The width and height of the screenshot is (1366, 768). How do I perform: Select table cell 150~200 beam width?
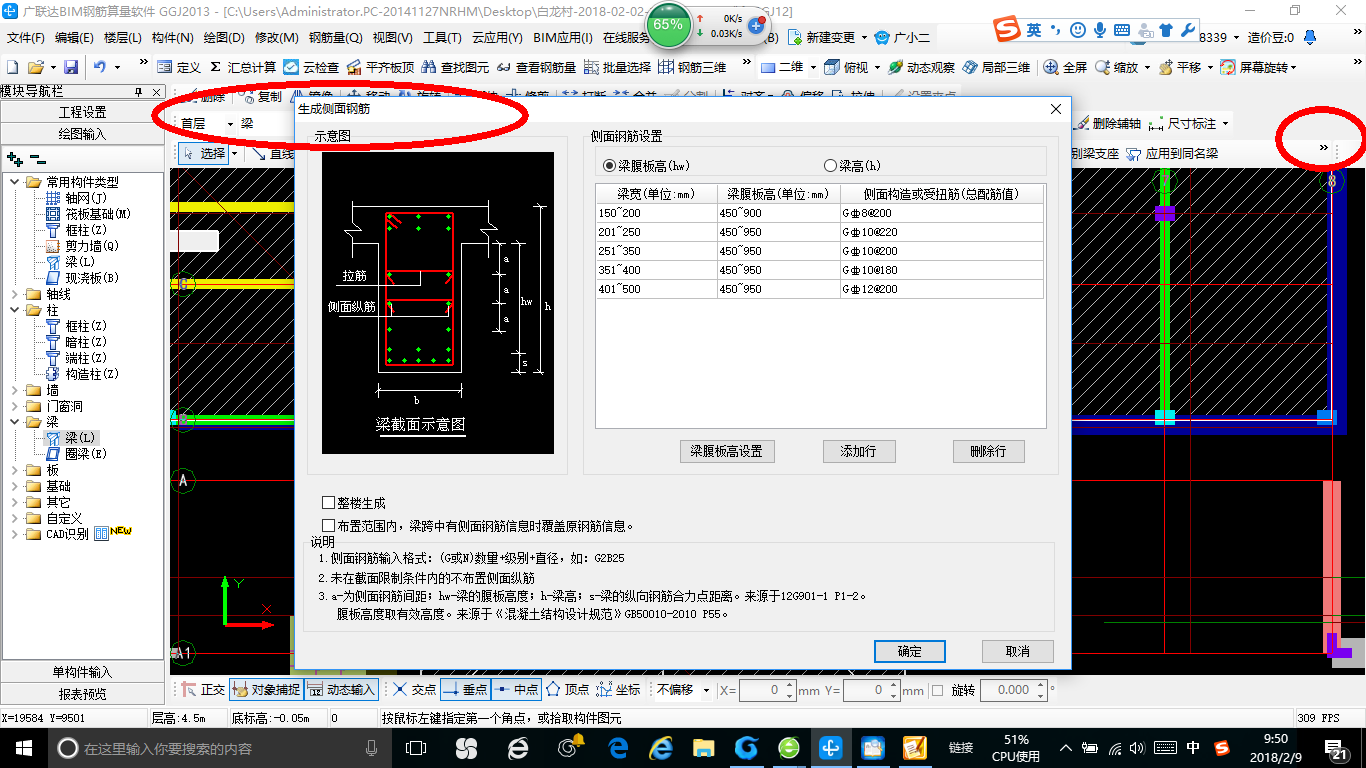tap(656, 213)
